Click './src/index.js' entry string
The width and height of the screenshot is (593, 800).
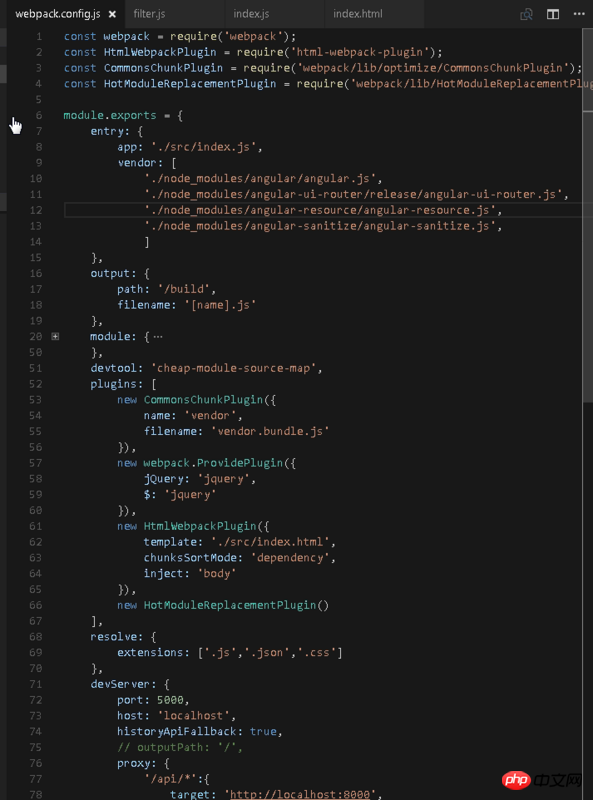[204, 147]
